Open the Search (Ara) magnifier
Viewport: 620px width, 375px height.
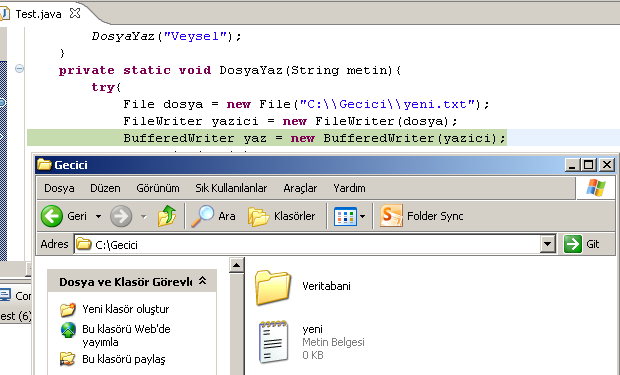[x=202, y=216]
